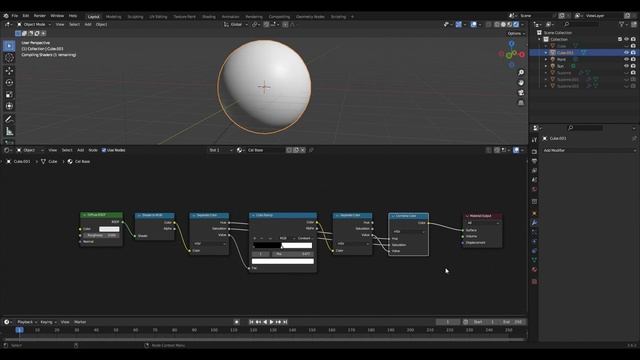Click the viewport zoom magnifier icon
The height and width of the screenshot is (360, 640).
[521, 73]
